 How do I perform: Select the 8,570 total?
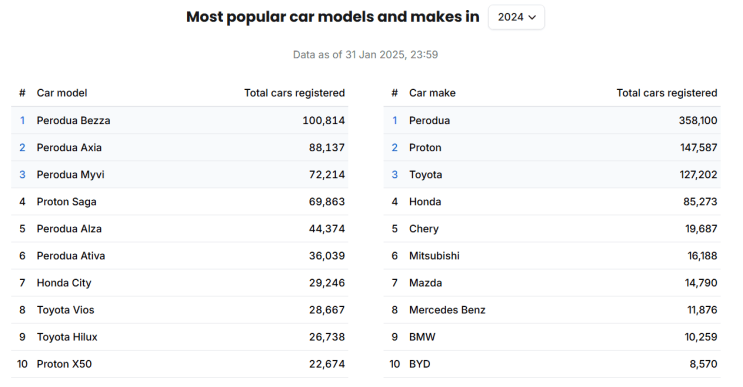[x=703, y=364]
